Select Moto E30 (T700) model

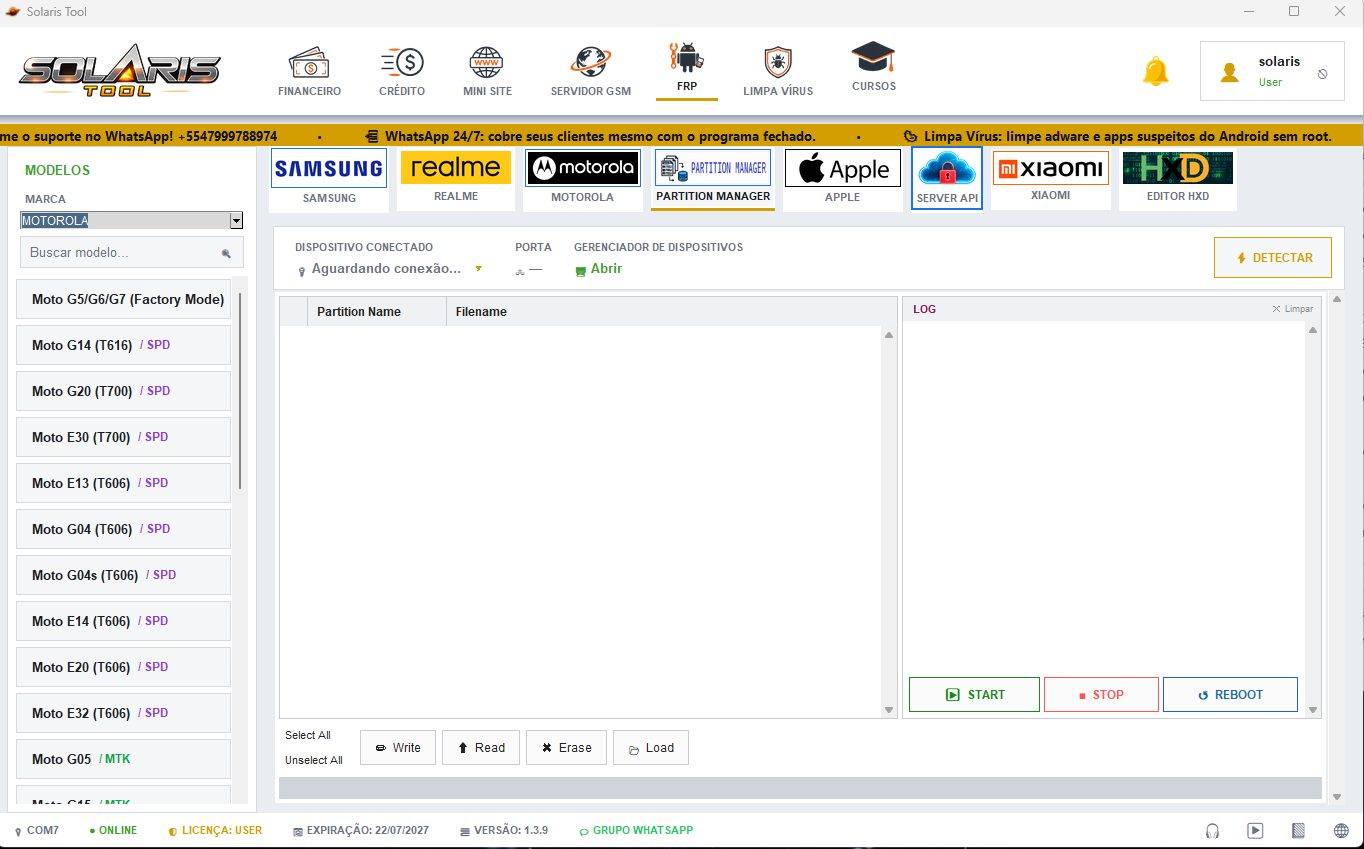124,437
